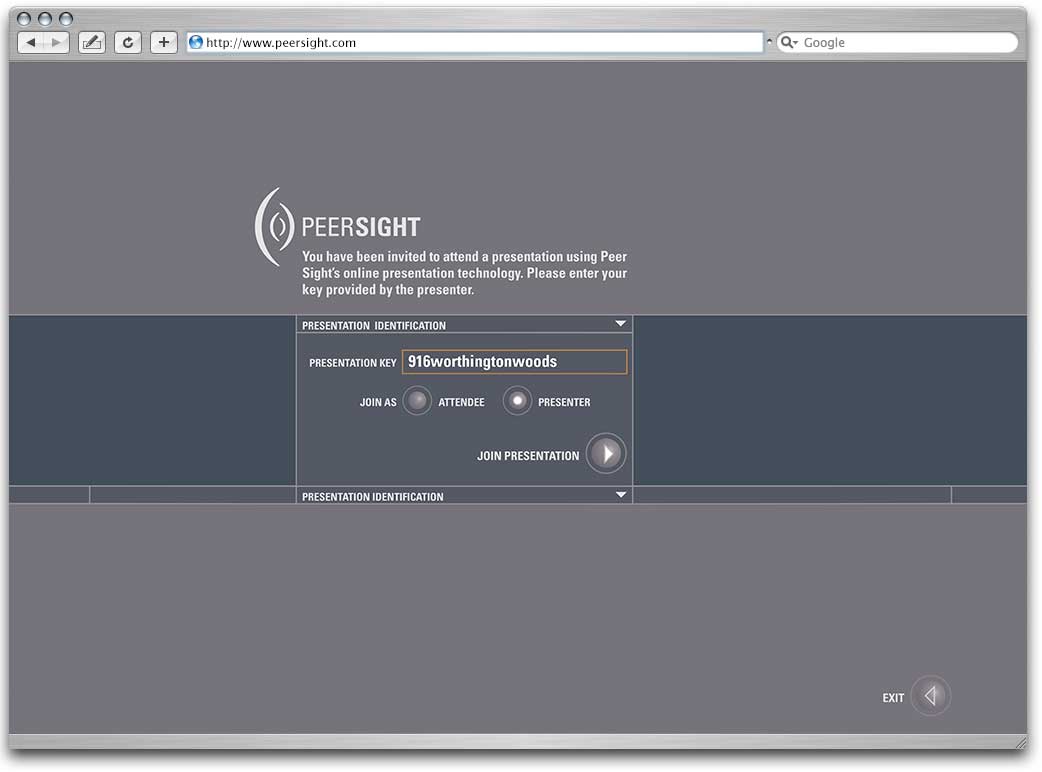Click the JOIN AS label
Image resolution: width=1042 pixels, height=772 pixels.
[x=378, y=402]
